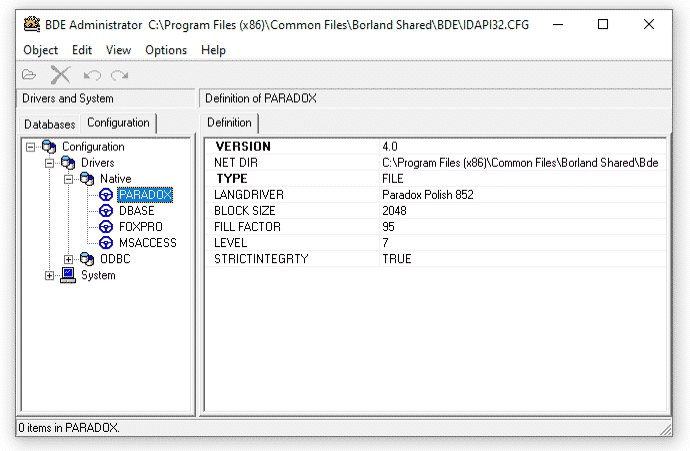
Task: Expand the System tree node
Action: coord(49,275)
